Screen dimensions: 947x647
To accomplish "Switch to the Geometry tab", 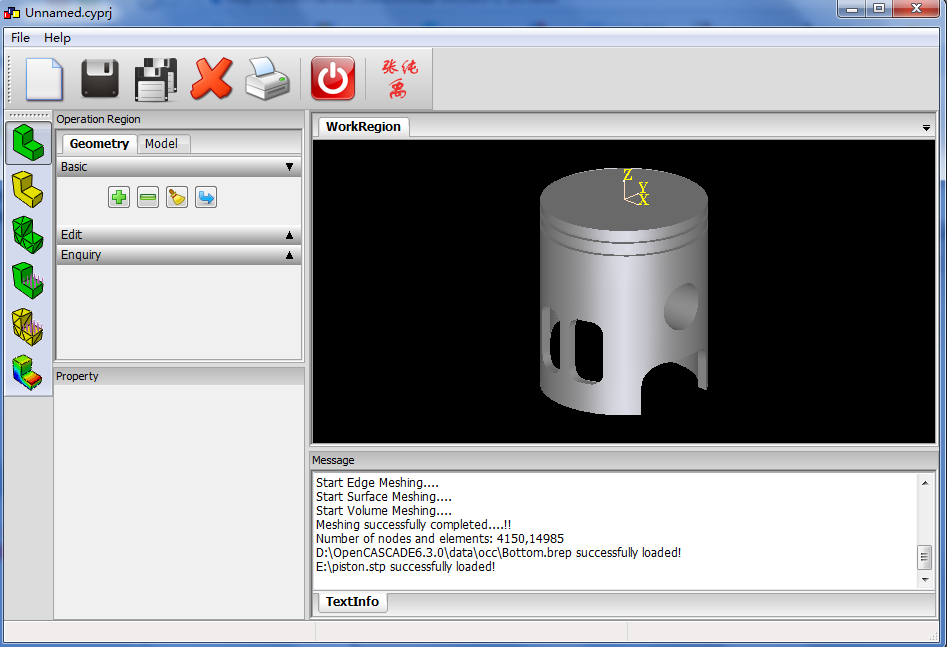I will pos(99,144).
